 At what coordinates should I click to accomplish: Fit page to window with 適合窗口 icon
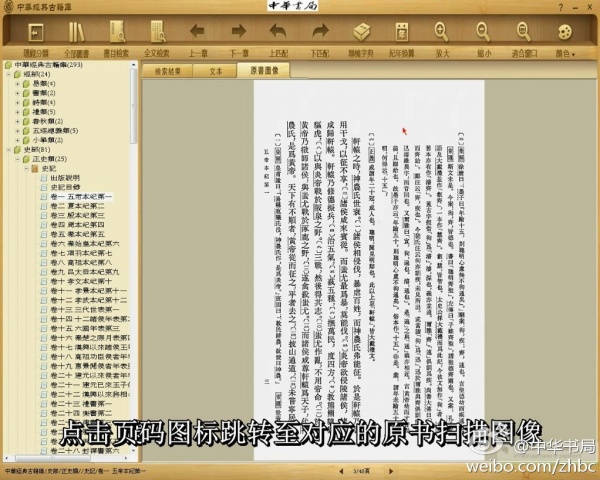524,32
